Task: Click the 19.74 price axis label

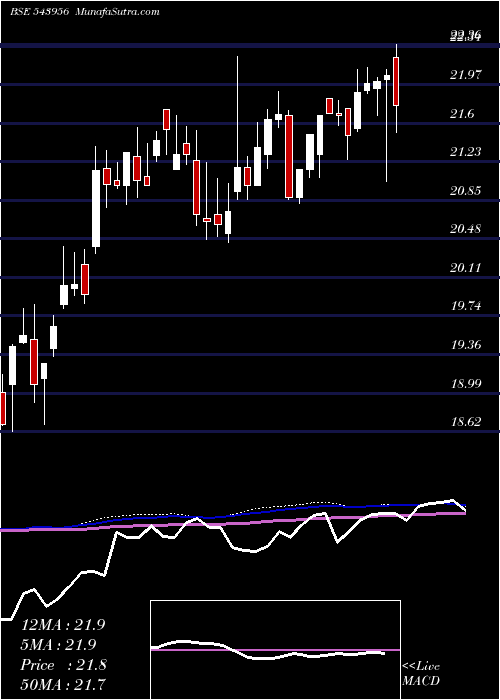Action: (x=466, y=306)
